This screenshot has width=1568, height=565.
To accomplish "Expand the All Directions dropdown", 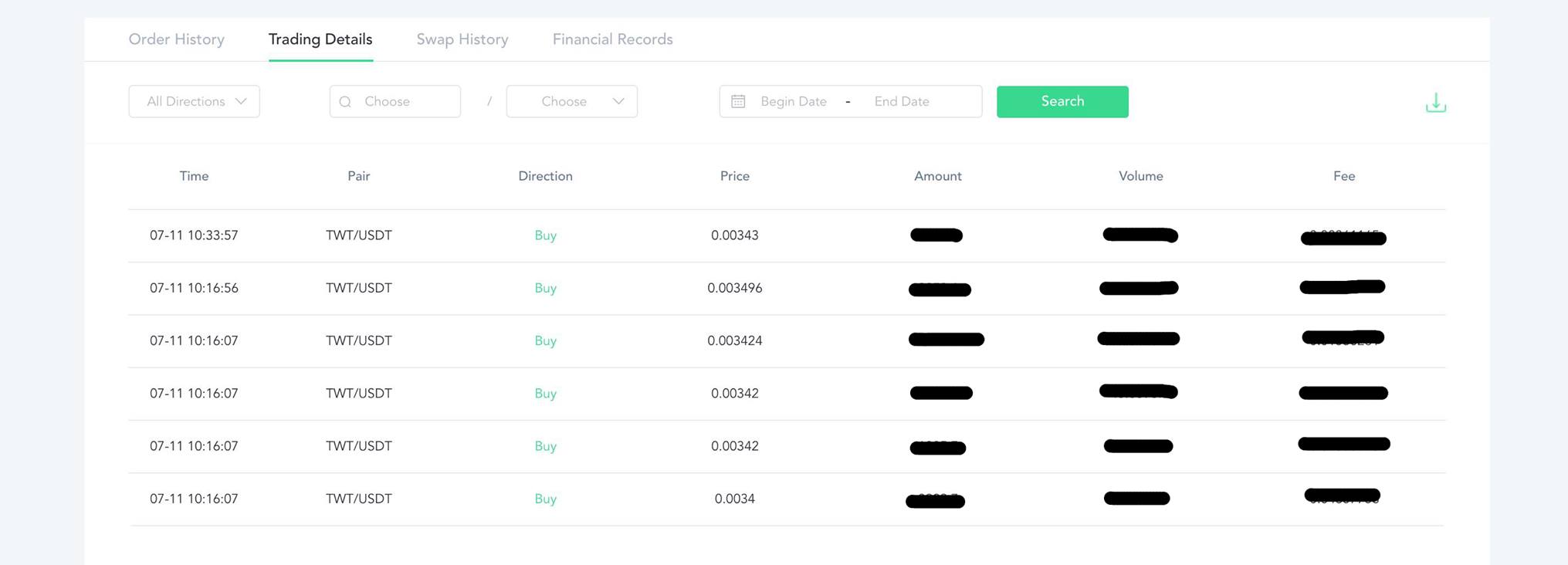I will [x=194, y=102].
